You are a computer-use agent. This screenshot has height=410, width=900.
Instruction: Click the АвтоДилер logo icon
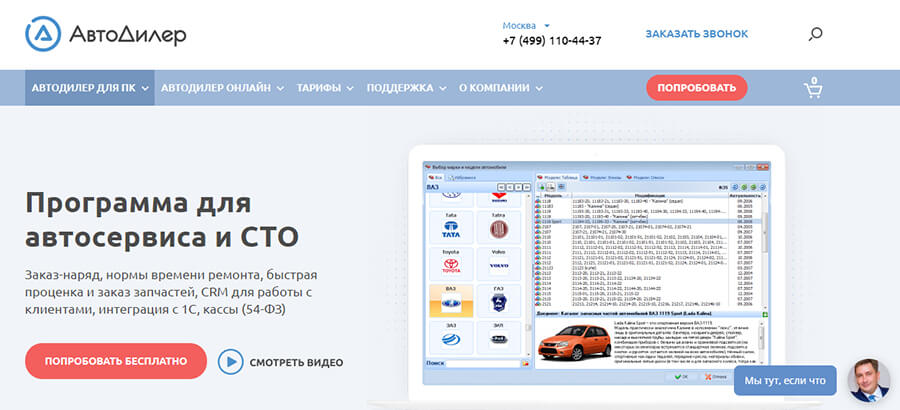pos(42,33)
